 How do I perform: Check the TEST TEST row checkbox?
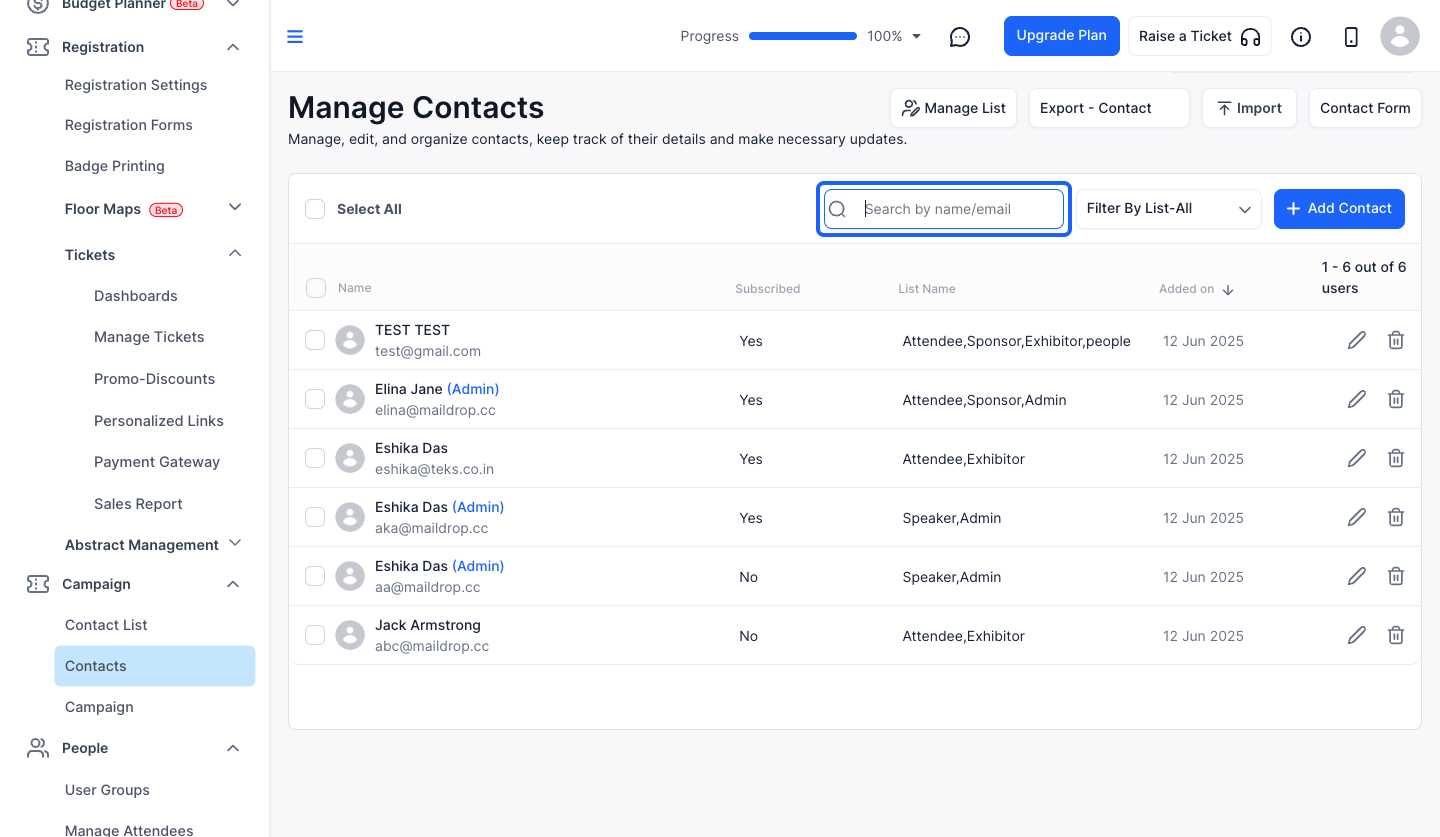pyautogui.click(x=315, y=340)
